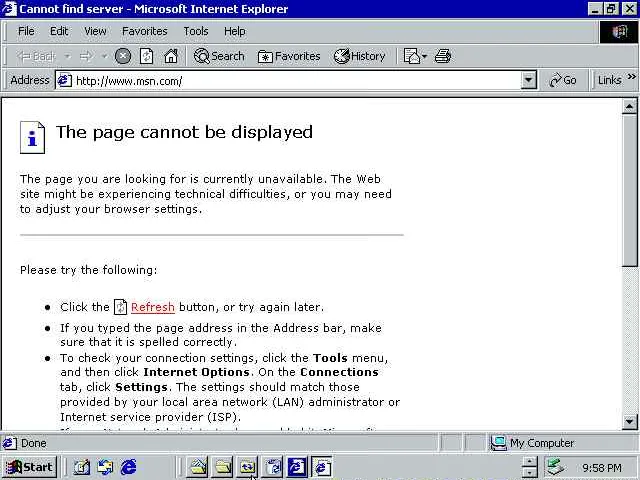Open the Search toolbar button
This screenshot has height=480, width=640.
tap(219, 56)
